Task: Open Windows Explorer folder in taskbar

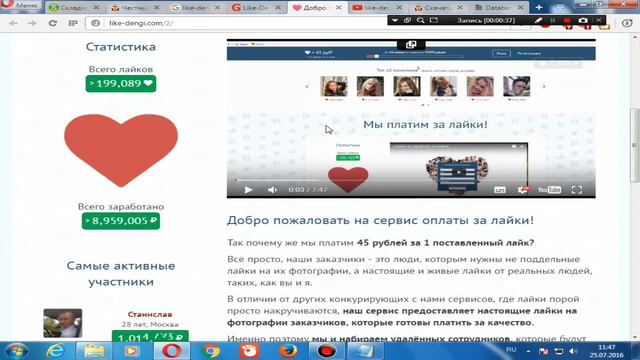Action: 93,351
